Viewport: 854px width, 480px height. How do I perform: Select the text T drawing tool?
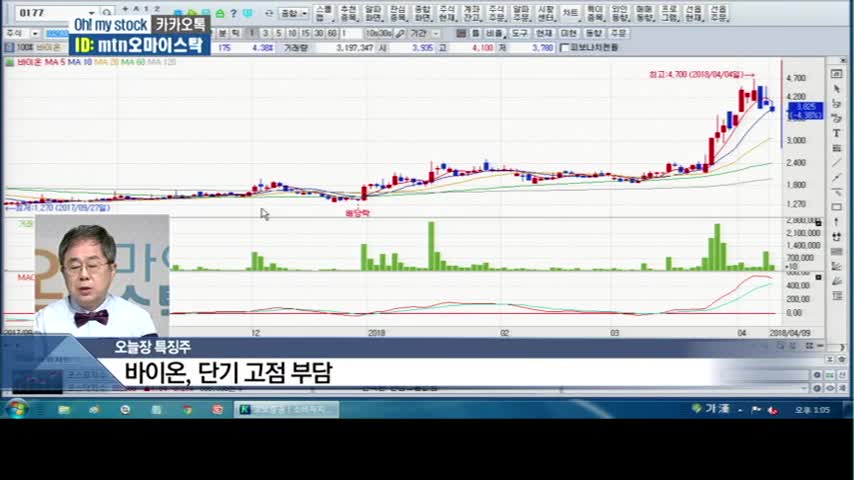click(x=836, y=133)
